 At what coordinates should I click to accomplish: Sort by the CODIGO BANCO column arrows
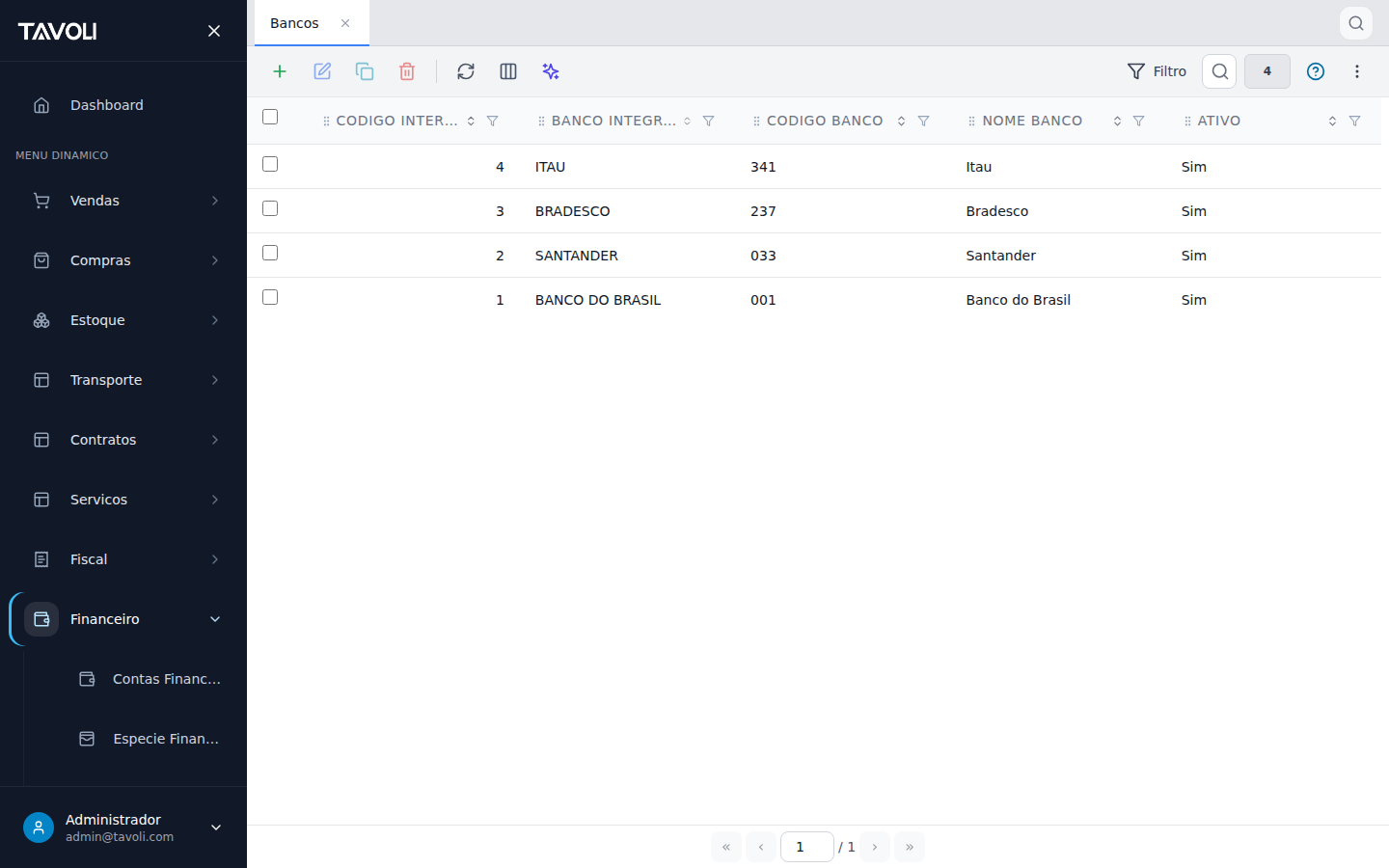[x=901, y=121]
